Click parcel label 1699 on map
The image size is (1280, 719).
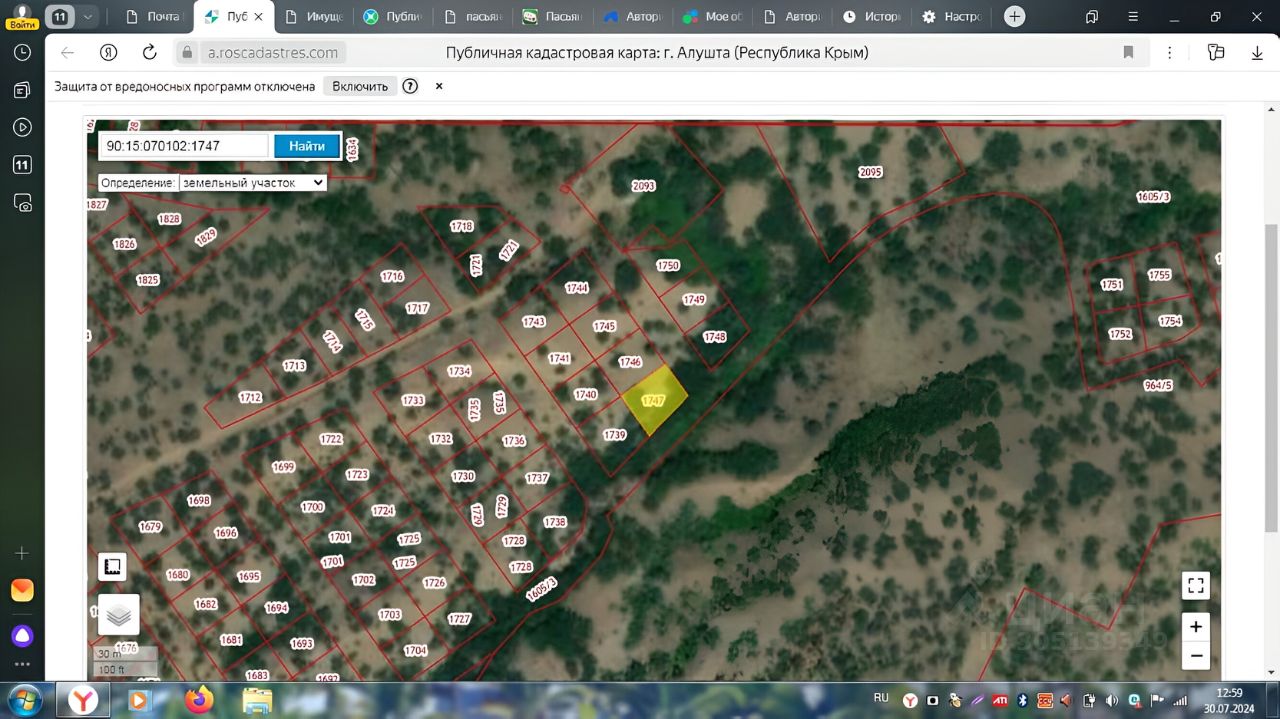tap(284, 467)
